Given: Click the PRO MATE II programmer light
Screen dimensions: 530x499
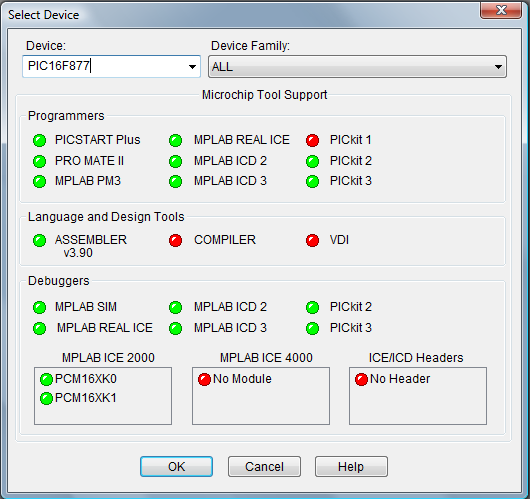Looking at the screenshot, I should pos(40,161).
